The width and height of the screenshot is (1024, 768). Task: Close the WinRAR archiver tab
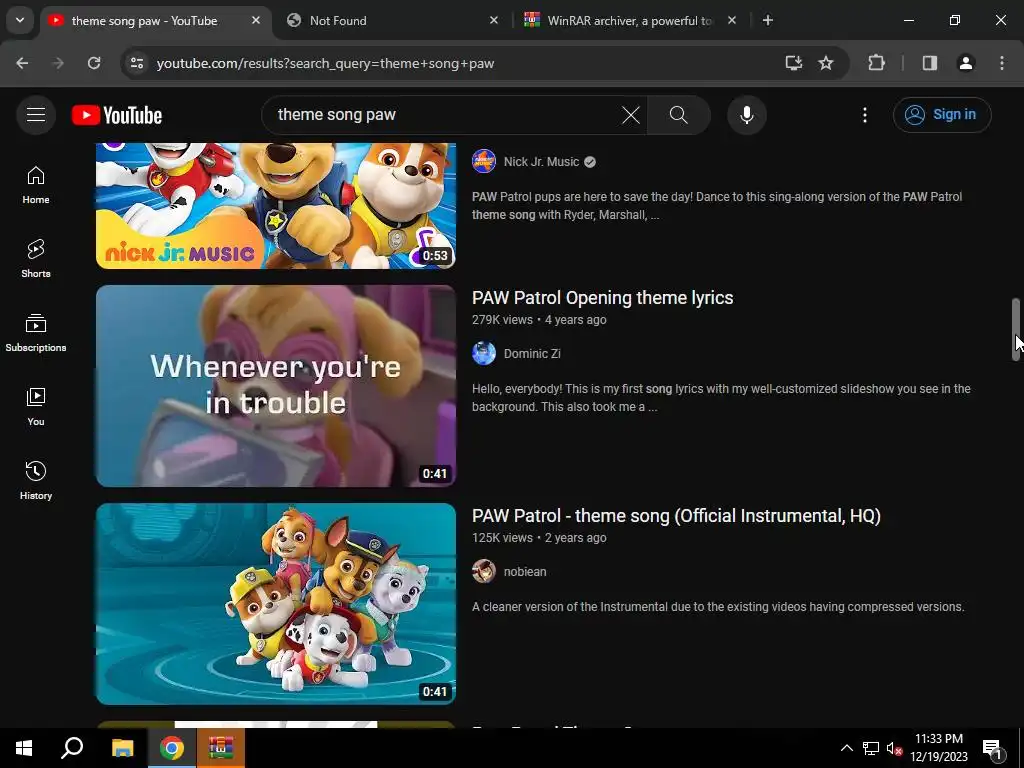pos(732,20)
